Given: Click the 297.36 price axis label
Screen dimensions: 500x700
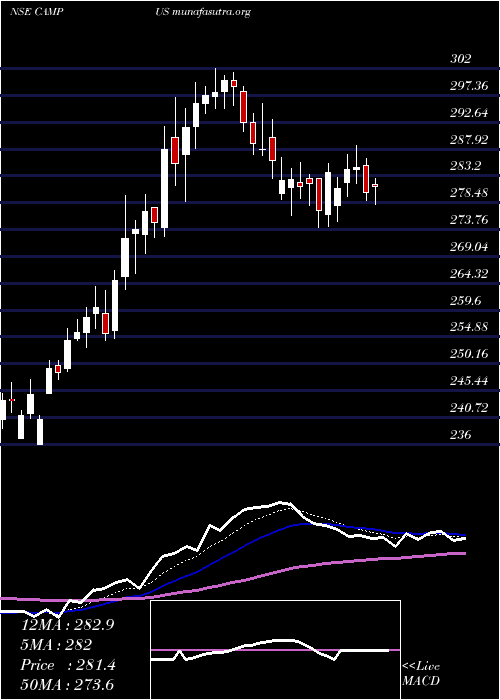Looking at the screenshot, I should 469,86.
